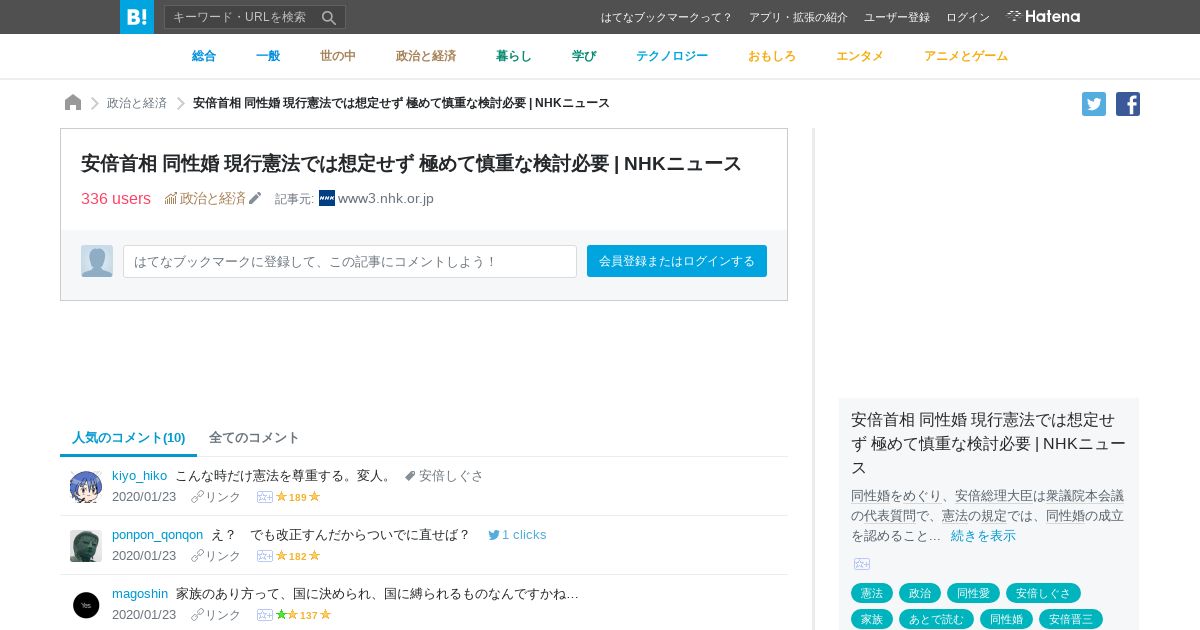Click the 政治と経済 category label under title

click(x=212, y=198)
